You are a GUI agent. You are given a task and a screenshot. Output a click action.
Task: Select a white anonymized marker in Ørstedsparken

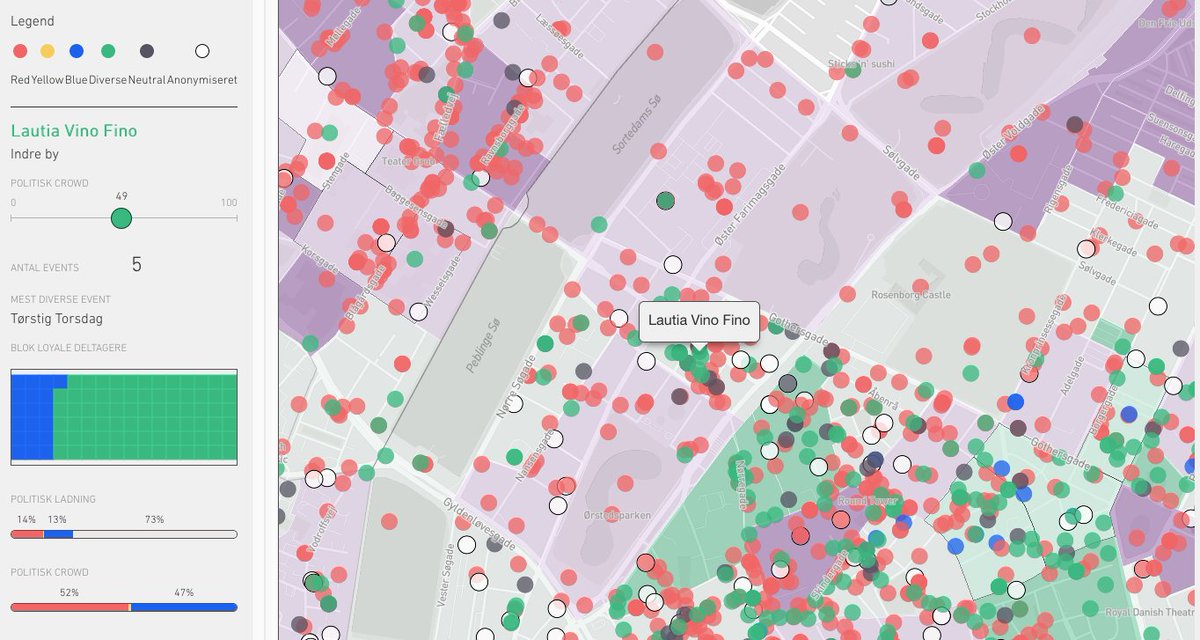pos(557,506)
